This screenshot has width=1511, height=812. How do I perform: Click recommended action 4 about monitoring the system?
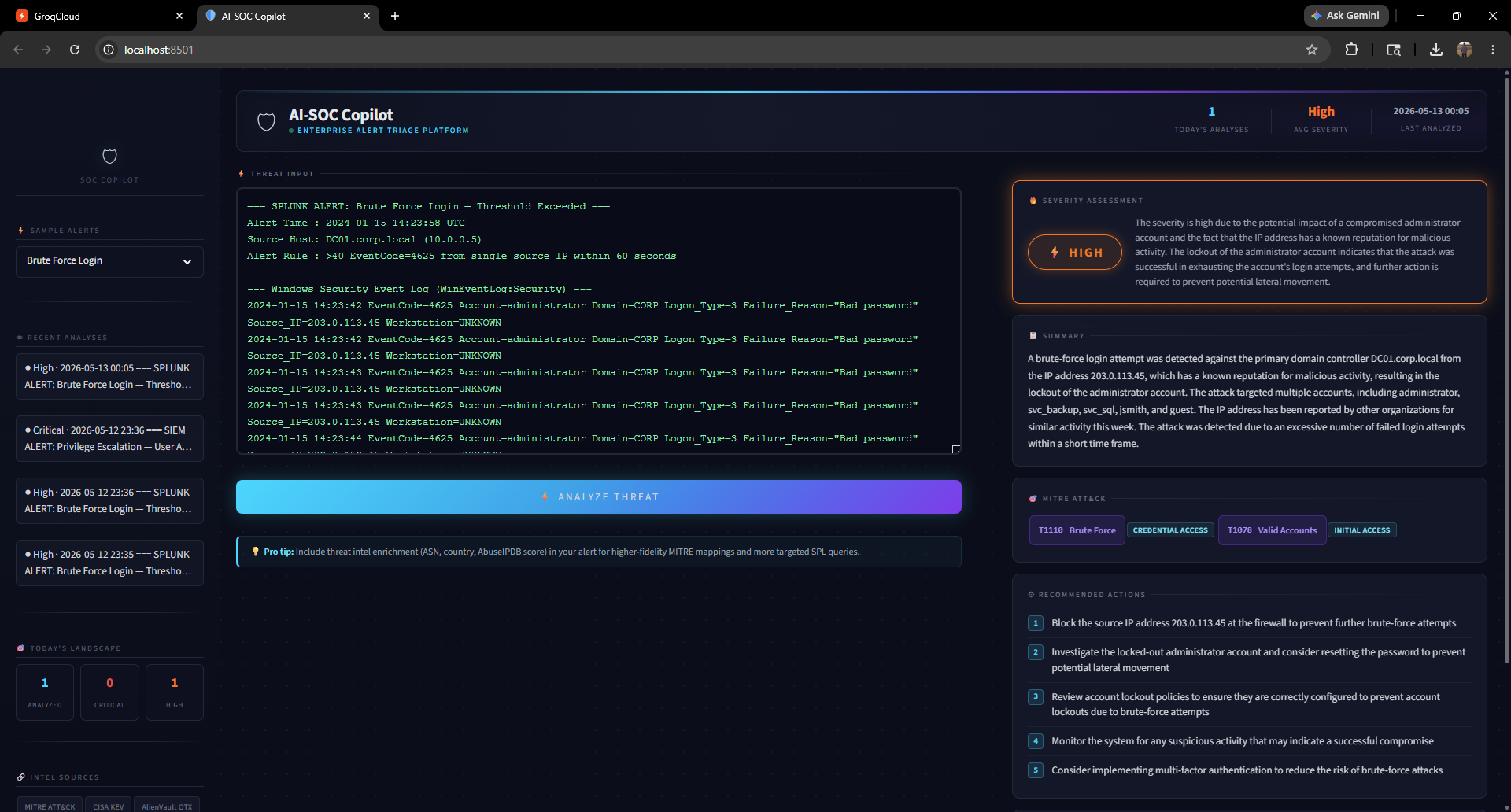[x=1249, y=741]
